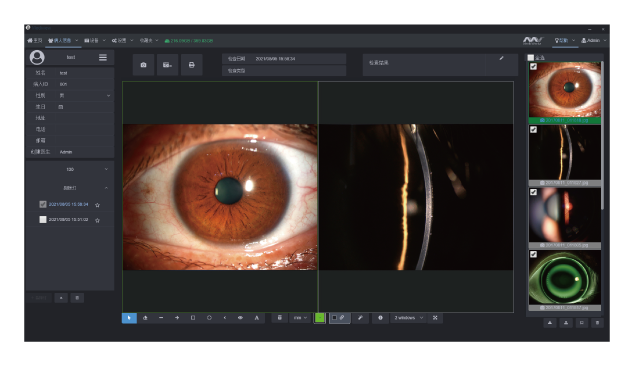Star the second exam record

tap(97, 220)
